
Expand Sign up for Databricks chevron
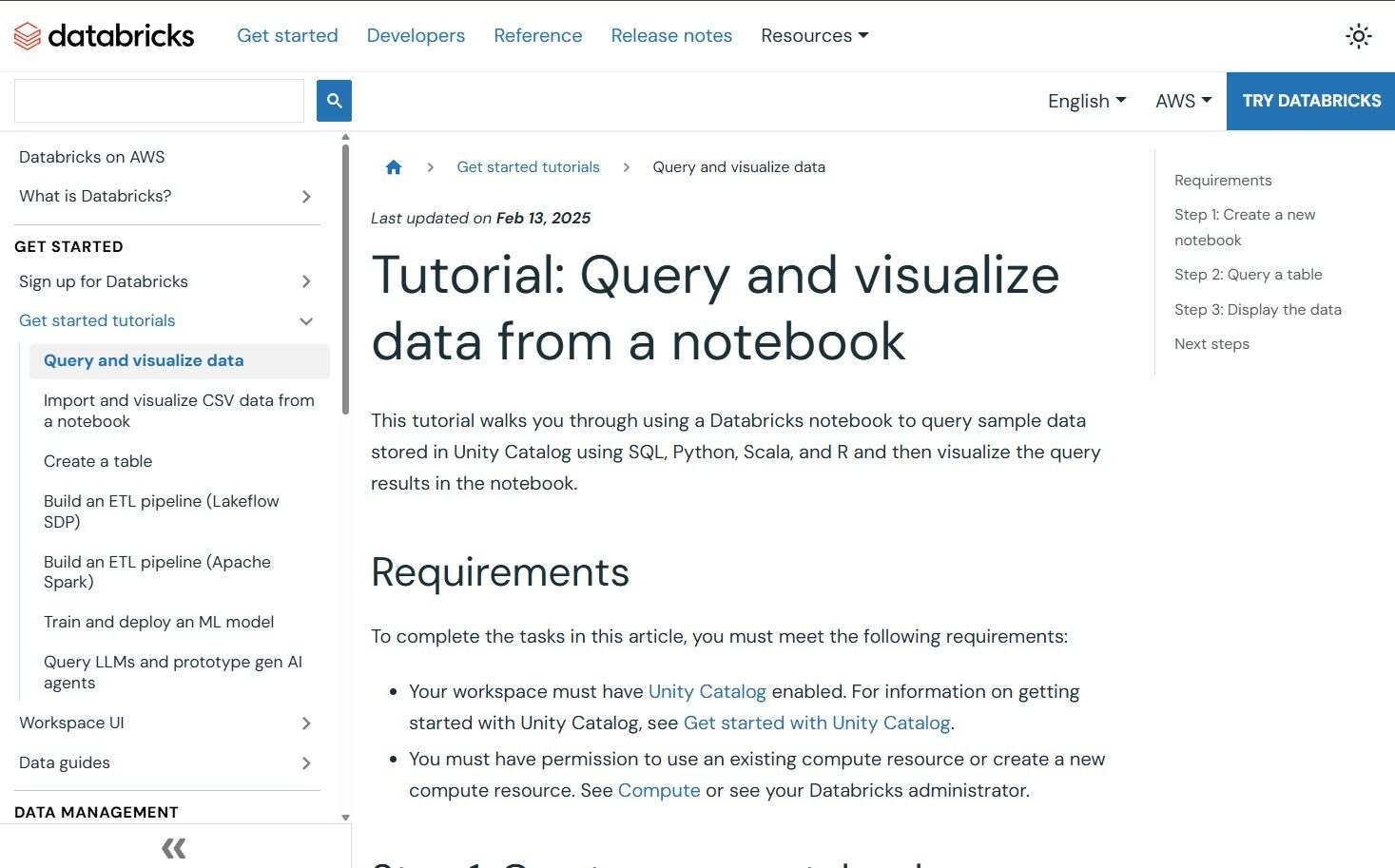(x=306, y=281)
